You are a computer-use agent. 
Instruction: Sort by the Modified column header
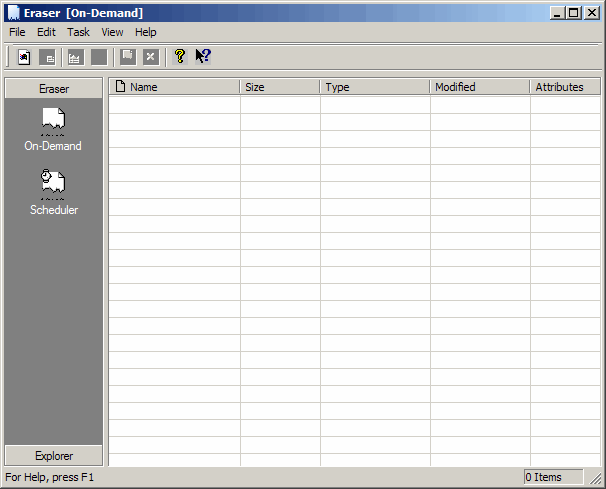point(480,87)
